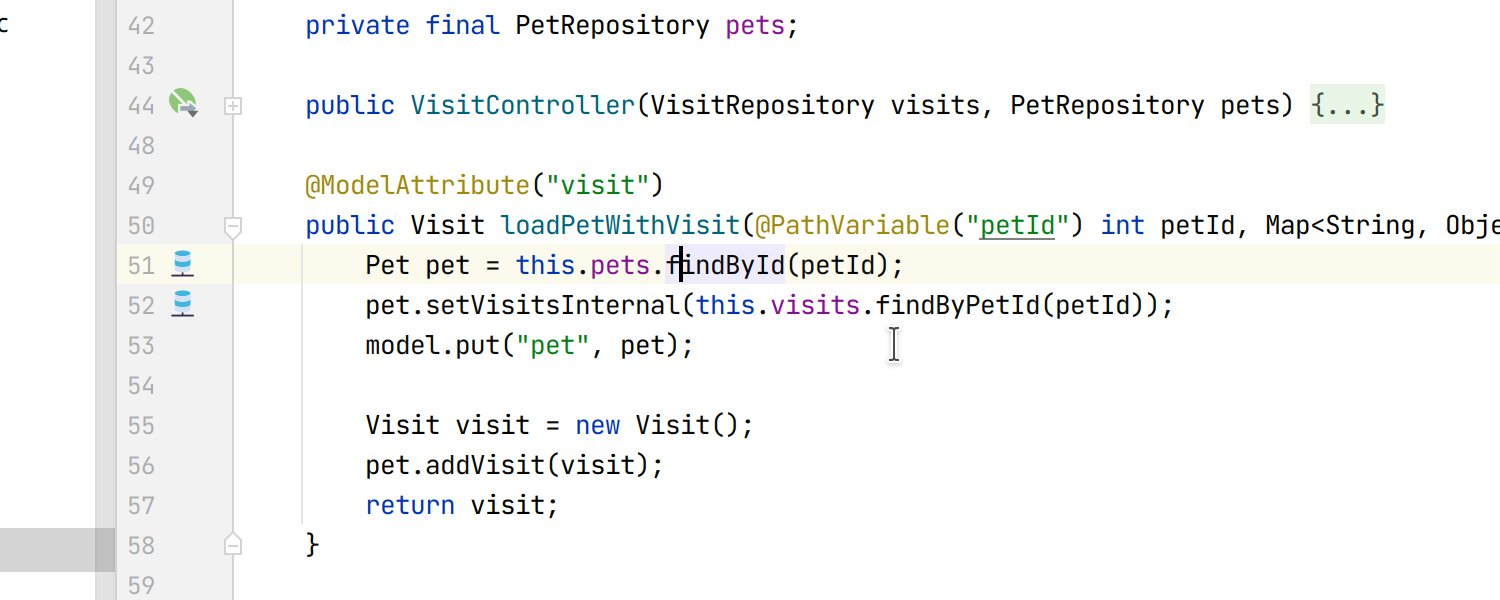
Task: Click the folded {...} placeholder on line 44
Action: tap(1347, 105)
